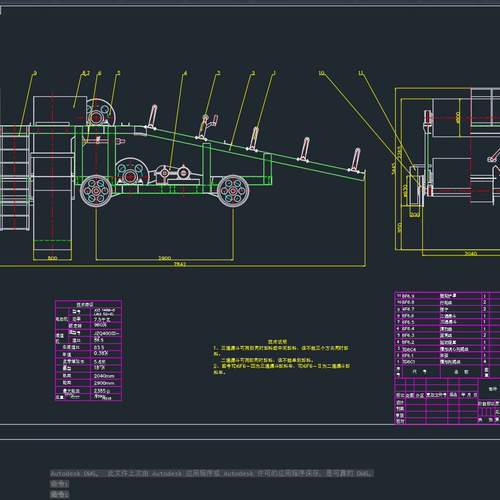Click the 7.5 kW motor power value
The height and width of the screenshot is (500, 500).
tap(102, 319)
